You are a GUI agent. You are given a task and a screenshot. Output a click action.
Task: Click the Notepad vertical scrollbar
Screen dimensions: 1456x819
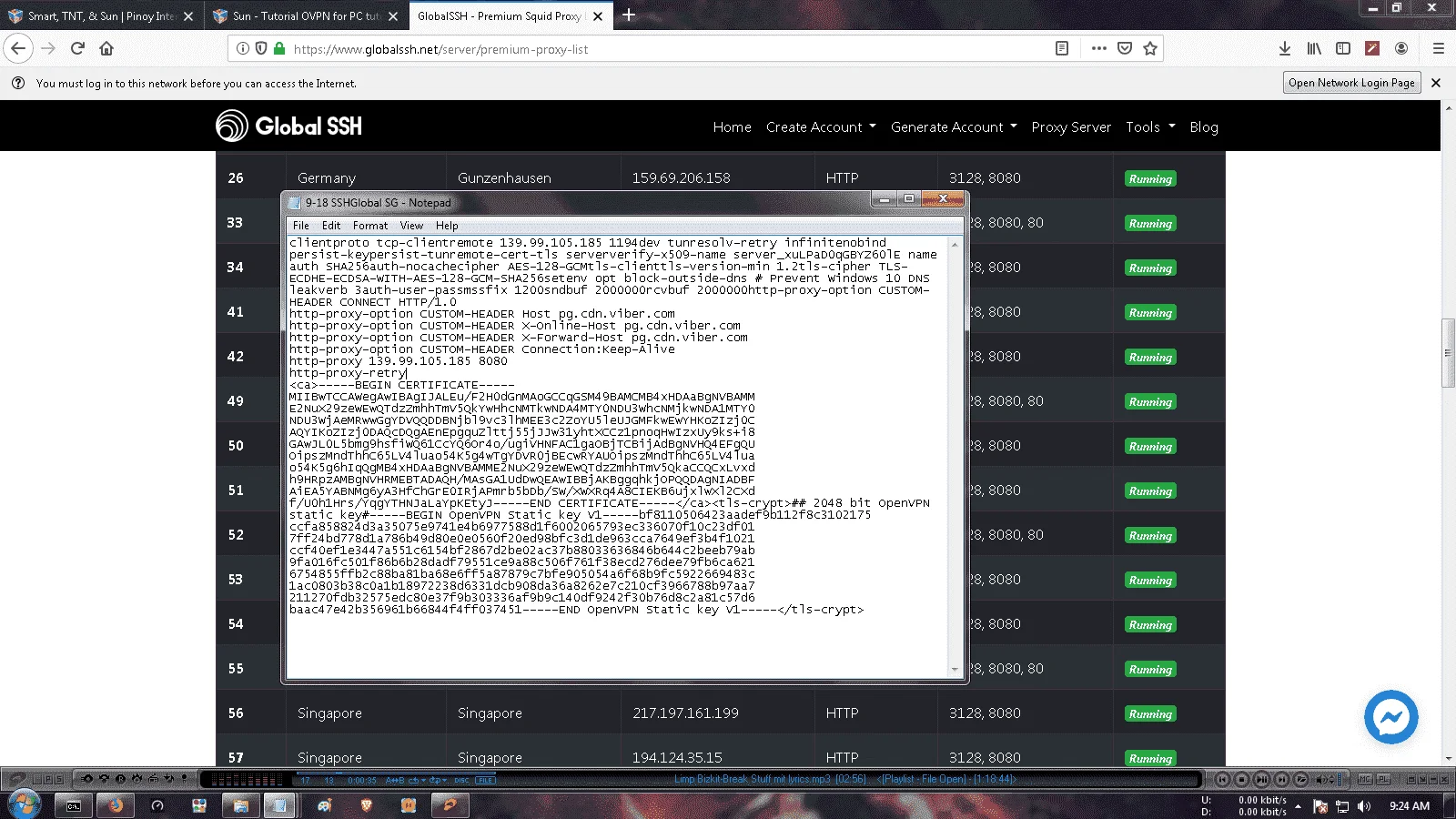[955, 457]
